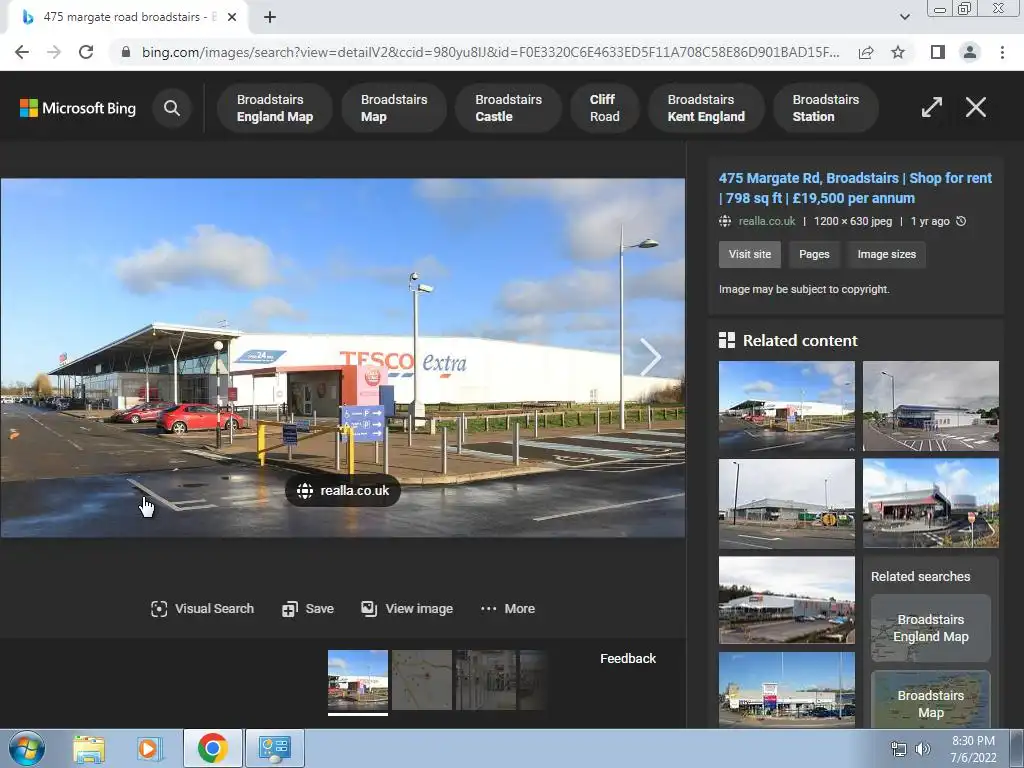Click the Feedback link
1024x768 pixels.
click(x=628, y=658)
